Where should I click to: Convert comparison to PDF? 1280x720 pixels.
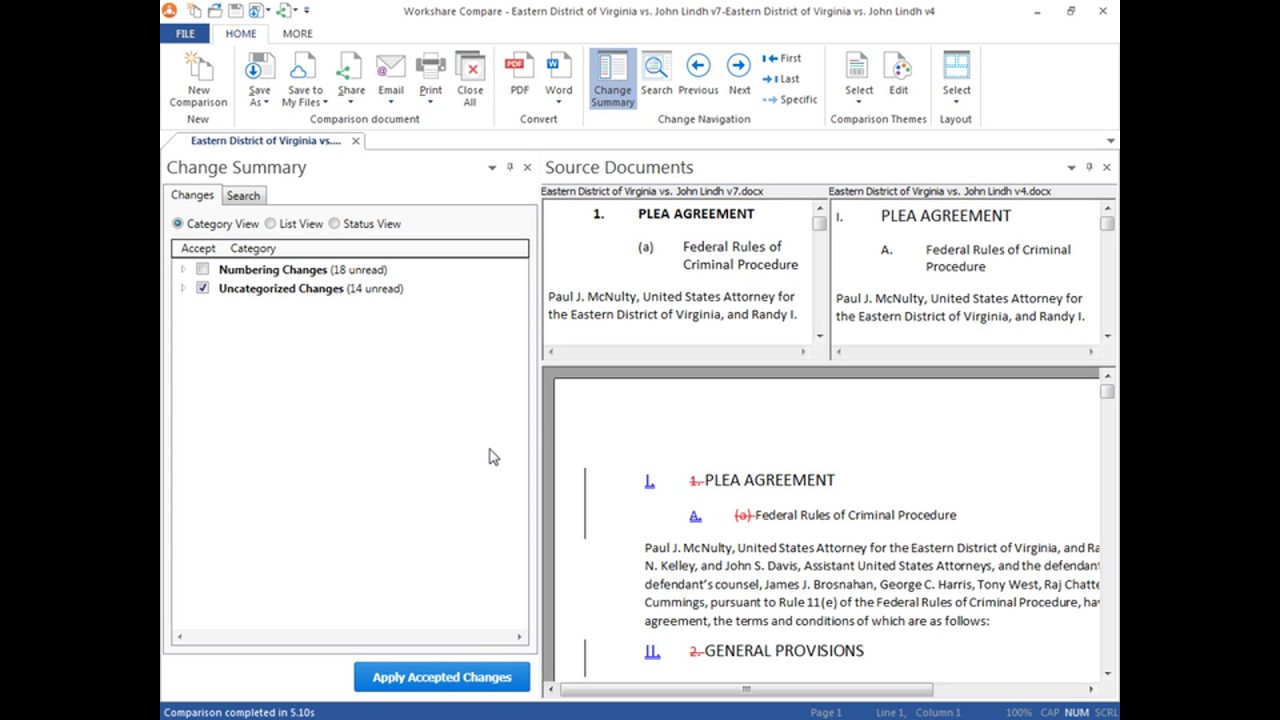520,75
